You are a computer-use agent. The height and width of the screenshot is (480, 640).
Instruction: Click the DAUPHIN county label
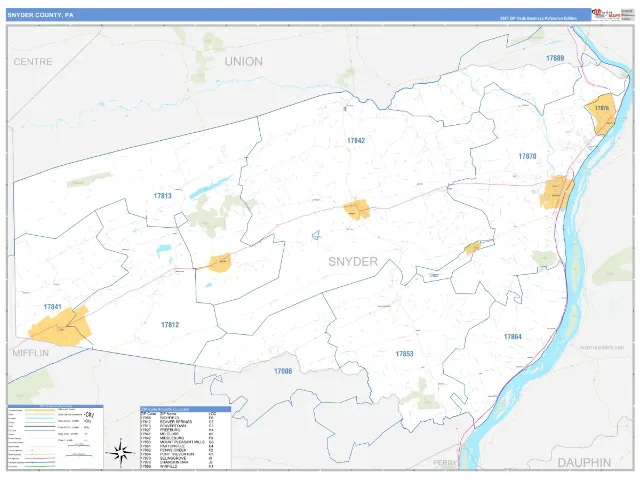pyautogui.click(x=584, y=463)
